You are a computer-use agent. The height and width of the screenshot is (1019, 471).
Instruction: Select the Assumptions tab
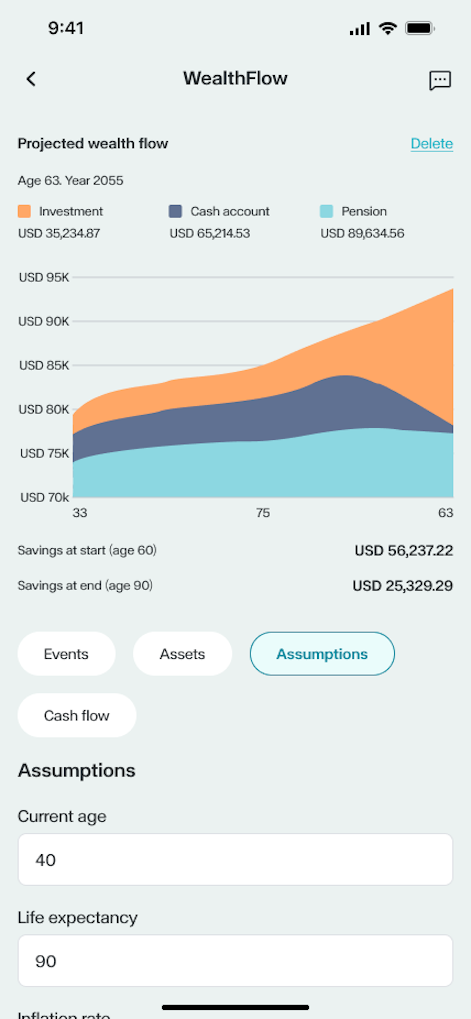[x=322, y=654]
